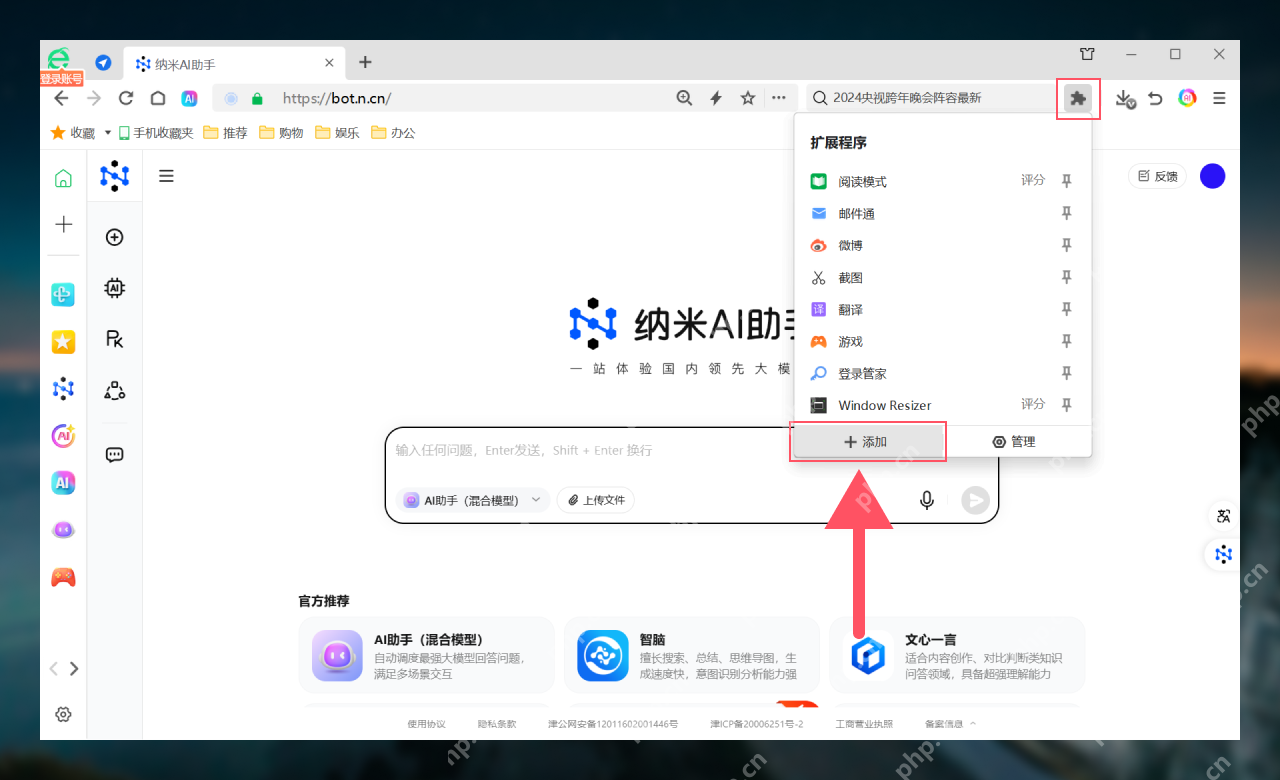Expand the 收藏 bookmarks dropdown arrow
The width and height of the screenshot is (1280, 780).
tap(108, 132)
